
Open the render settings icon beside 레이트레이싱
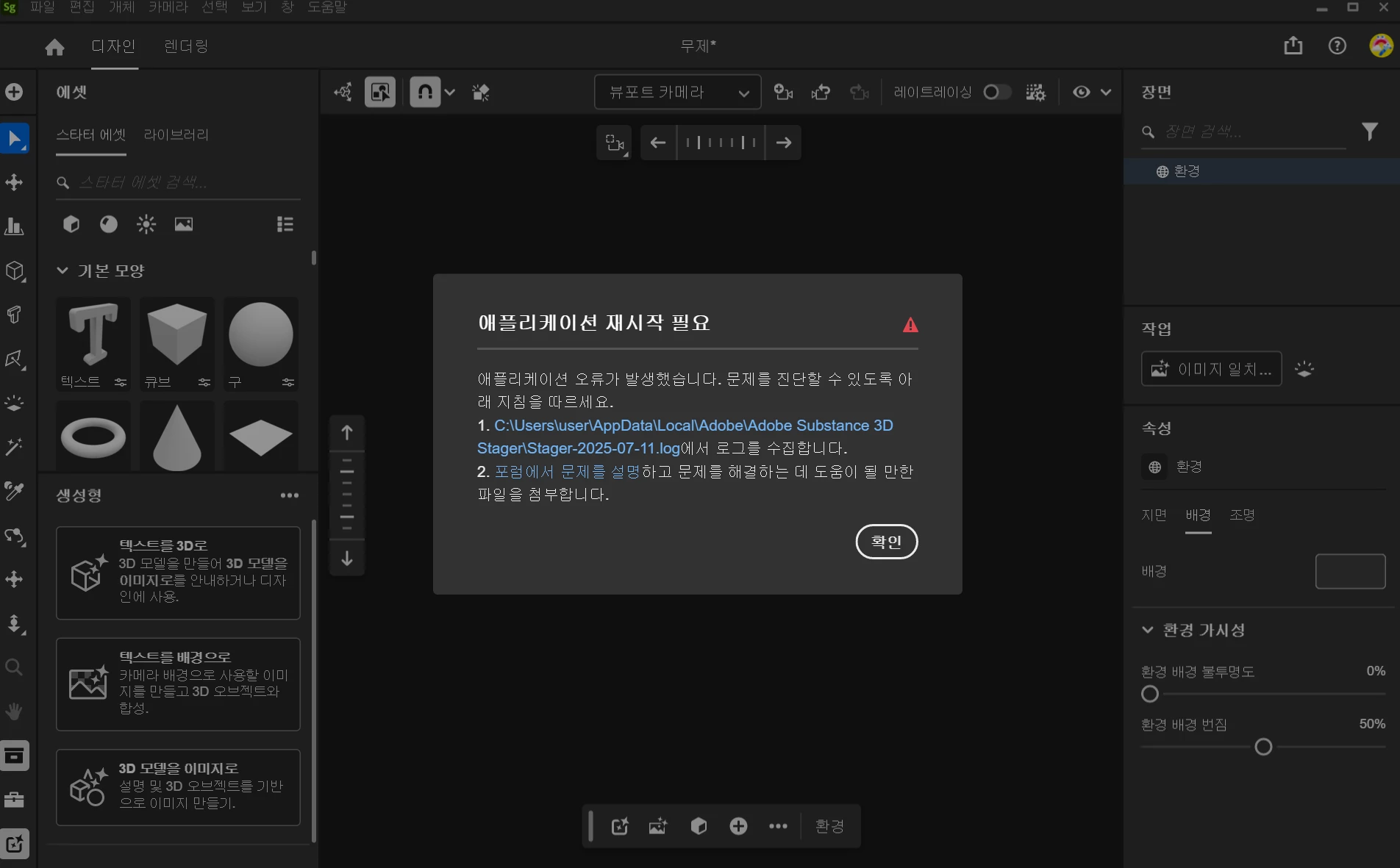point(1035,92)
